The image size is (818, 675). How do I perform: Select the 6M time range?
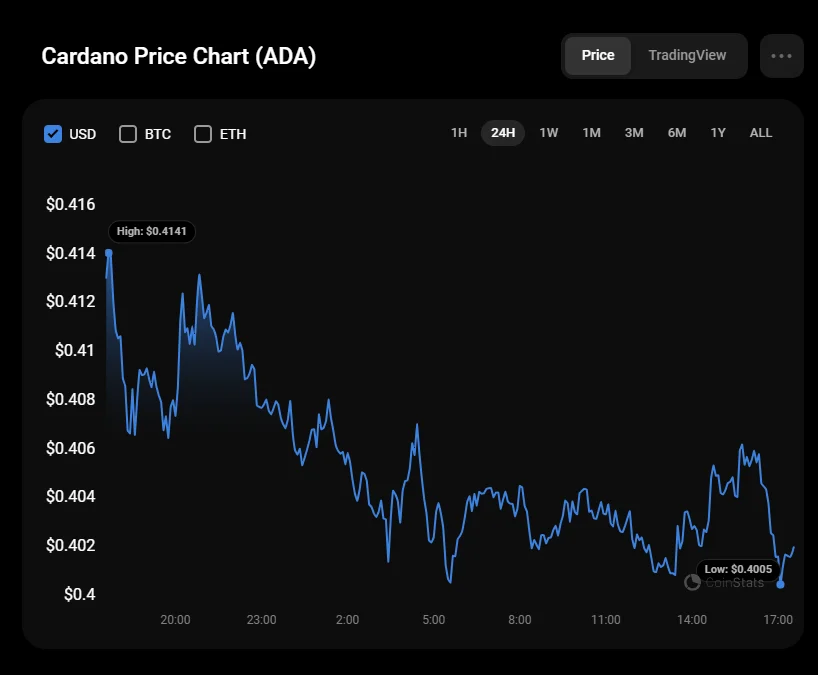677,133
